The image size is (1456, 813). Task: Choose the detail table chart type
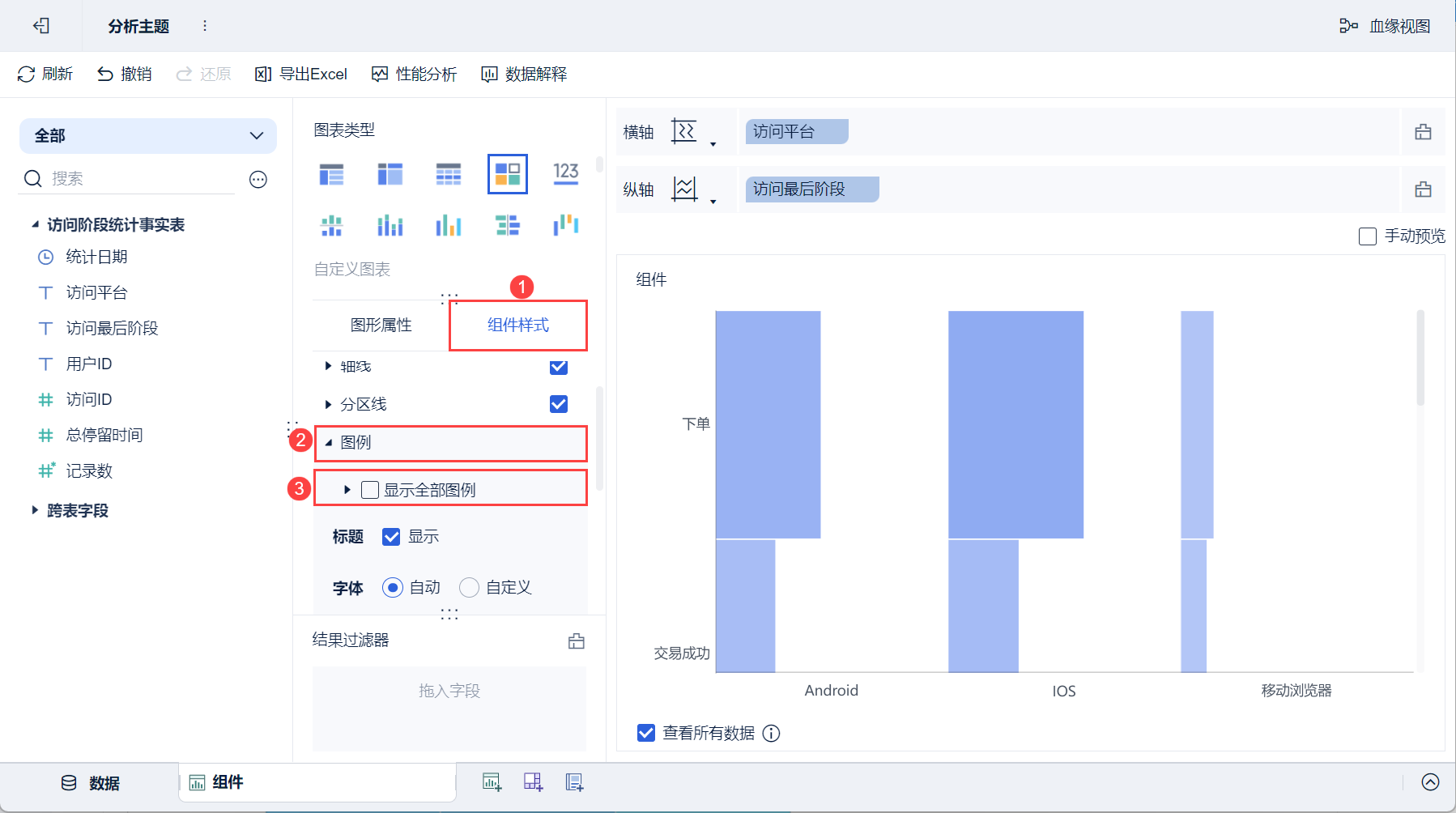(449, 174)
